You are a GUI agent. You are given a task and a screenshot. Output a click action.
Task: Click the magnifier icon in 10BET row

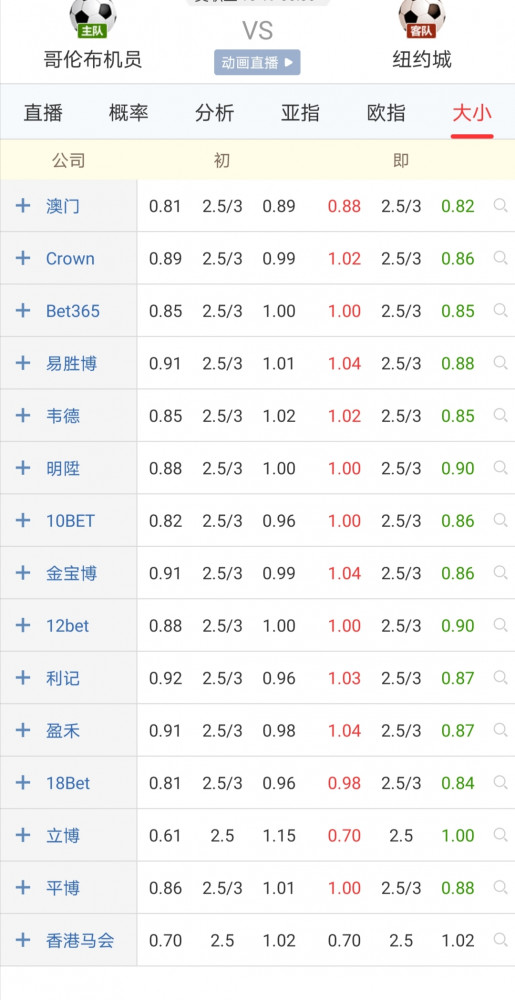(x=500, y=520)
